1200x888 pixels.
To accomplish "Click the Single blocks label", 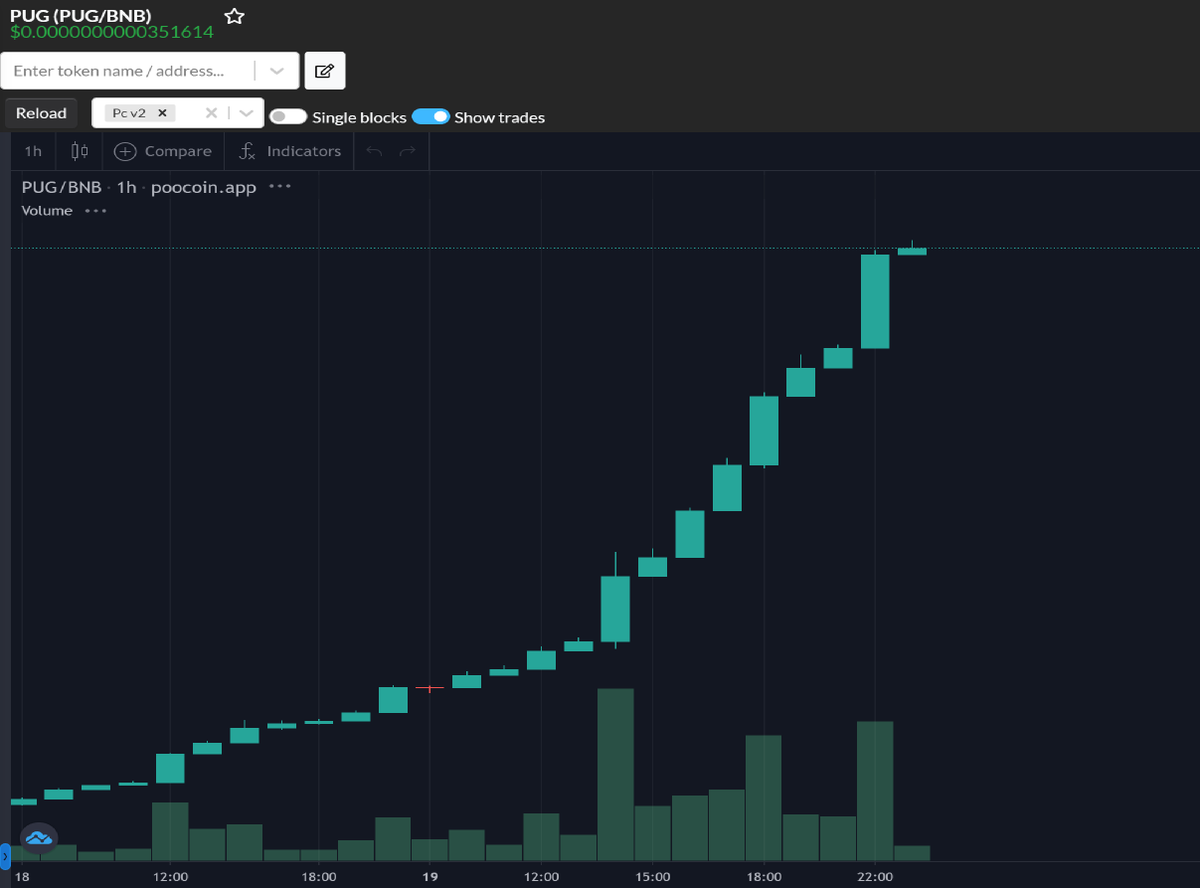I will point(359,118).
